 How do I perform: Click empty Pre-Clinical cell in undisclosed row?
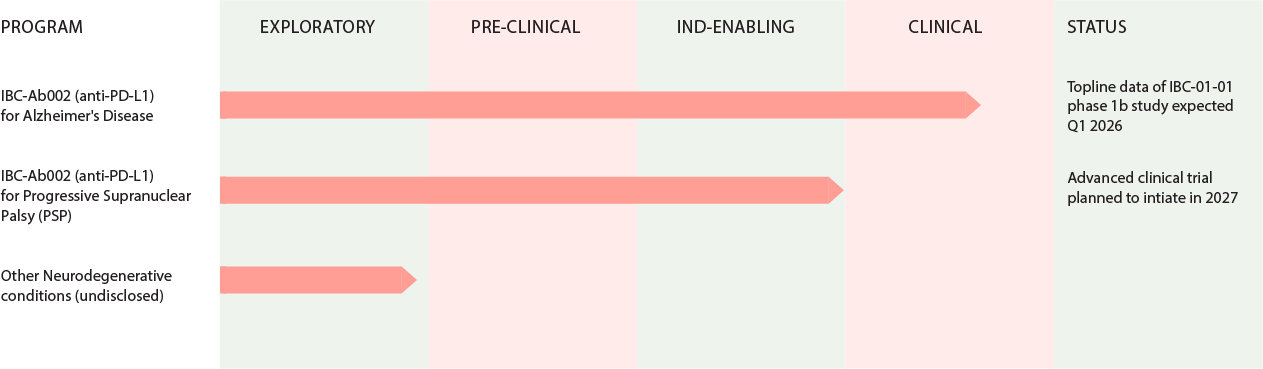(x=533, y=280)
